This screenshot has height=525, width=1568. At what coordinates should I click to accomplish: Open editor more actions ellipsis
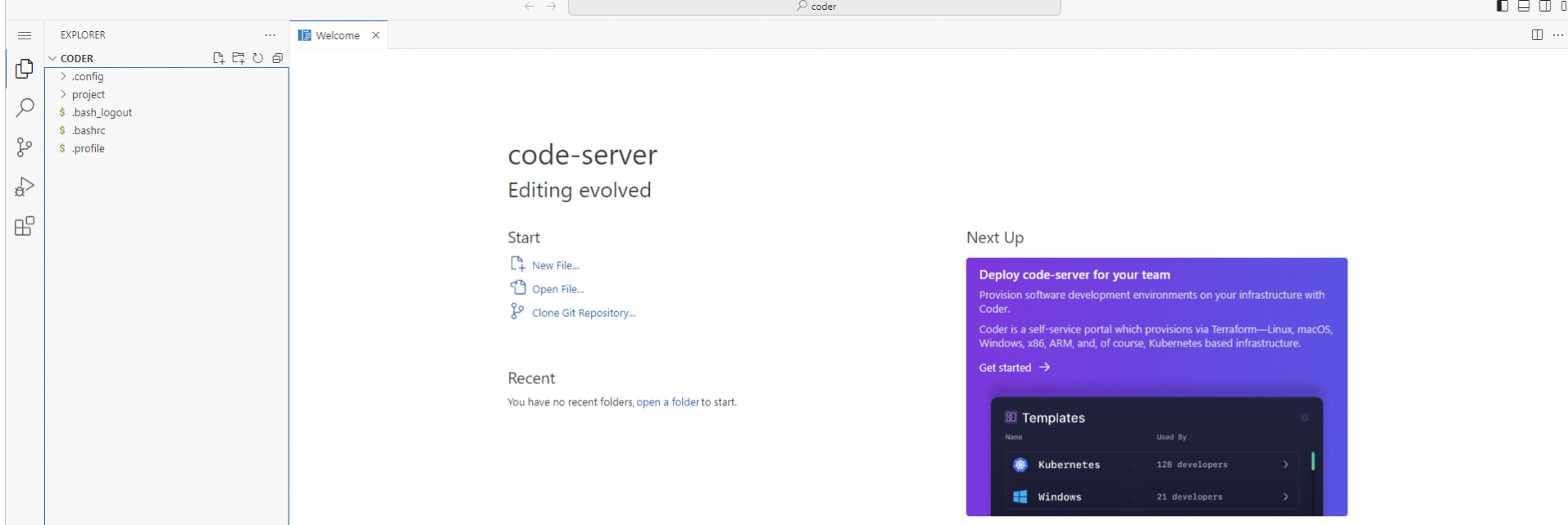tap(1558, 35)
